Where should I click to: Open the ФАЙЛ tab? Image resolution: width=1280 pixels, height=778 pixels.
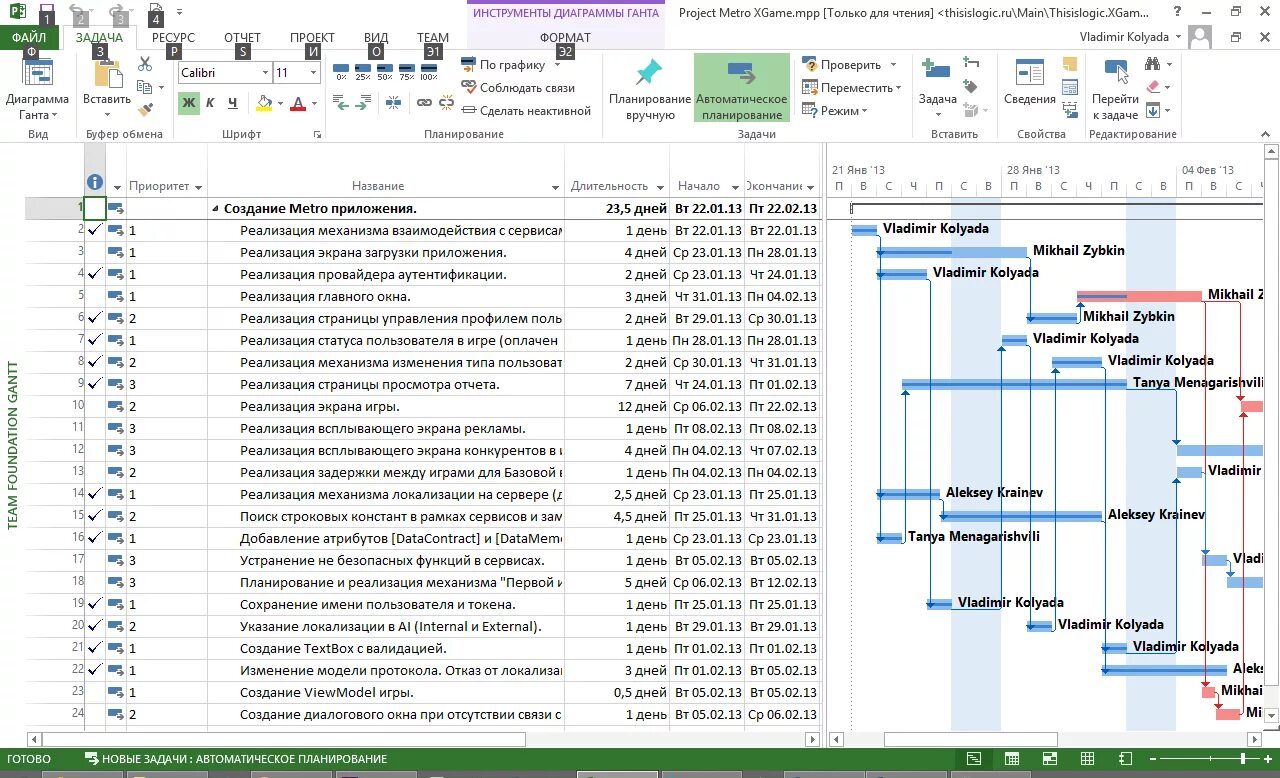click(31, 37)
